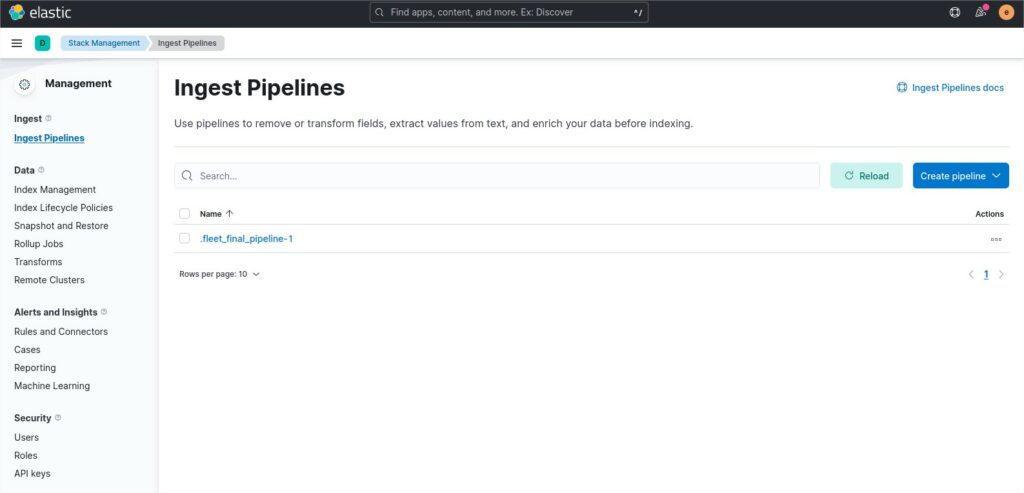Go to next page arrow
The image size is (1024, 493).
pos(1001,274)
